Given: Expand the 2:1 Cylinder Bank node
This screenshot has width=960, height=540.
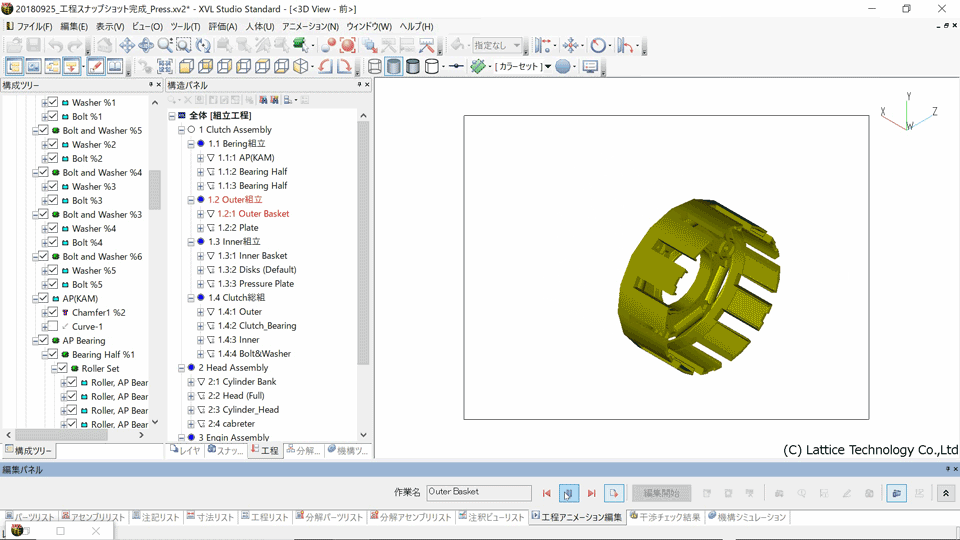Looking at the screenshot, I should point(191,382).
